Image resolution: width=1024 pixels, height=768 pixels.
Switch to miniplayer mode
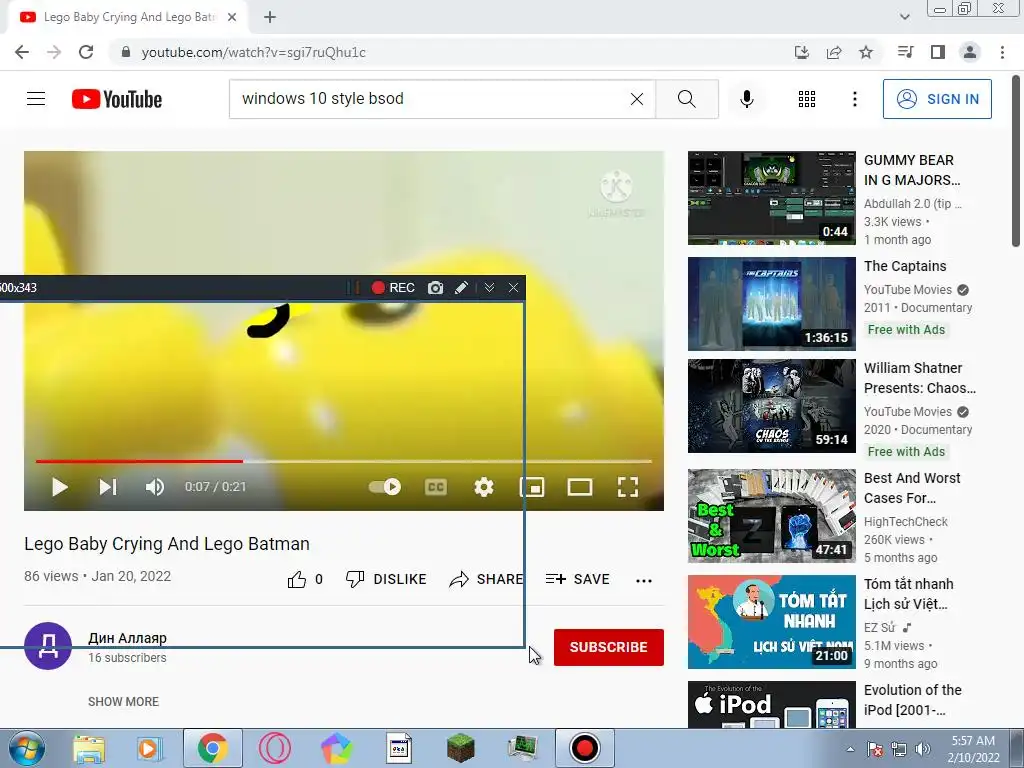[x=532, y=487]
